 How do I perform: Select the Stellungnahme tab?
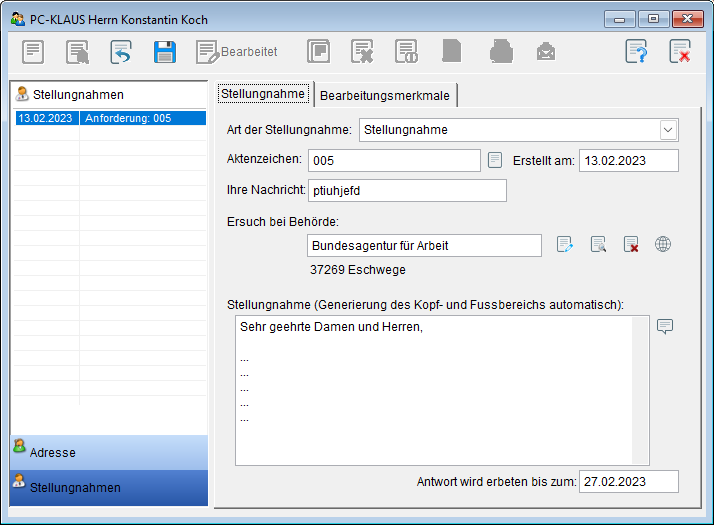point(263,94)
